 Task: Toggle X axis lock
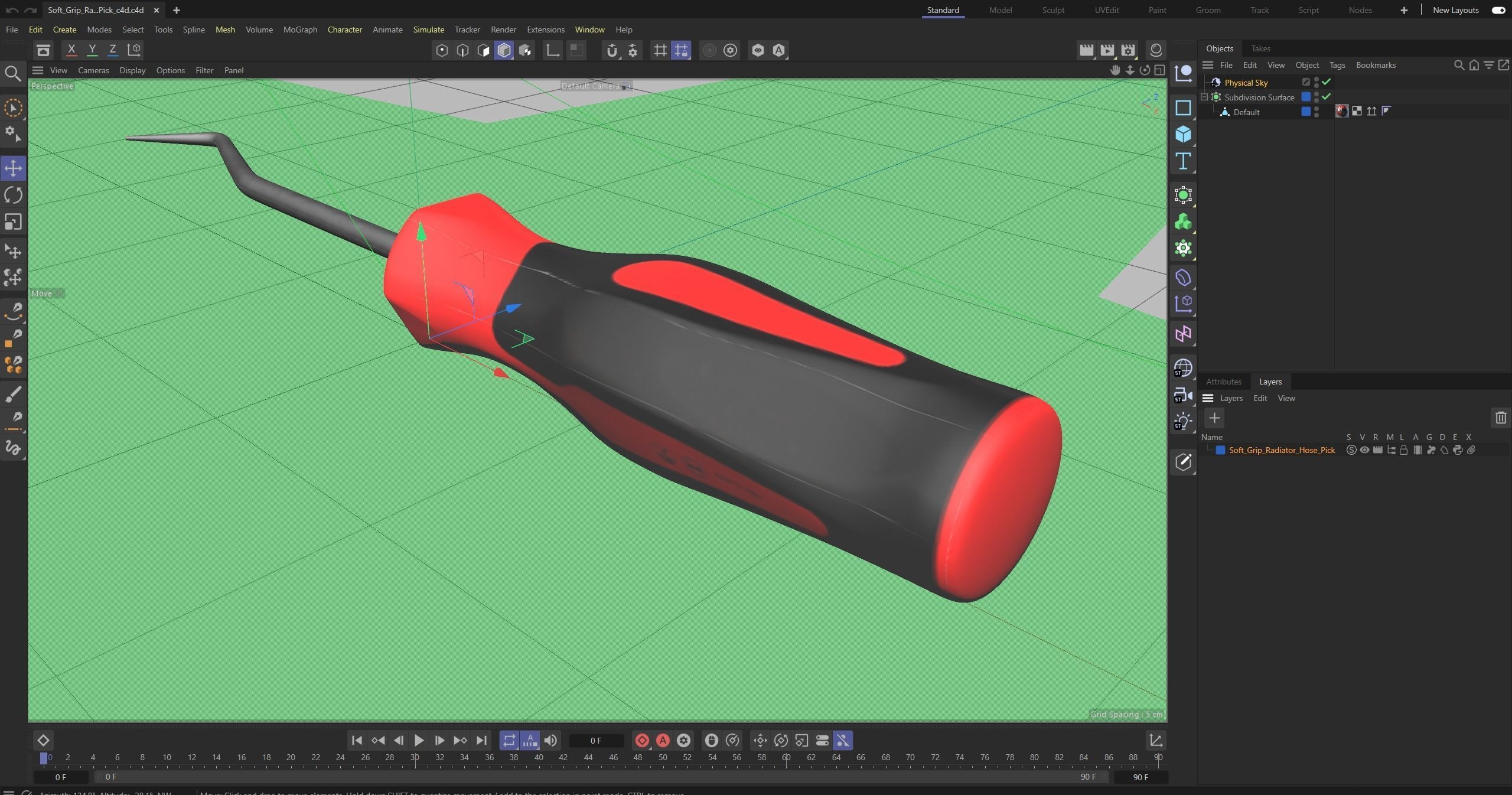tap(71, 50)
